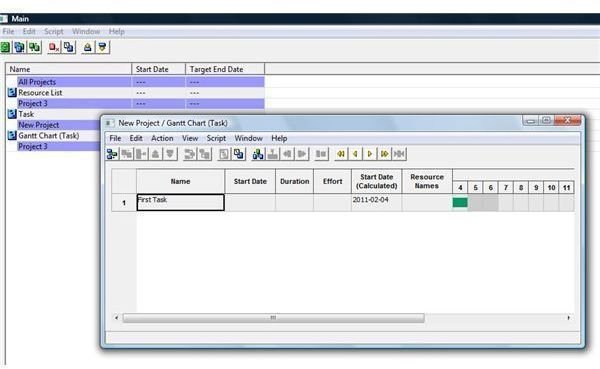Click the move-up arrow icon in Main toolbar

88,47
